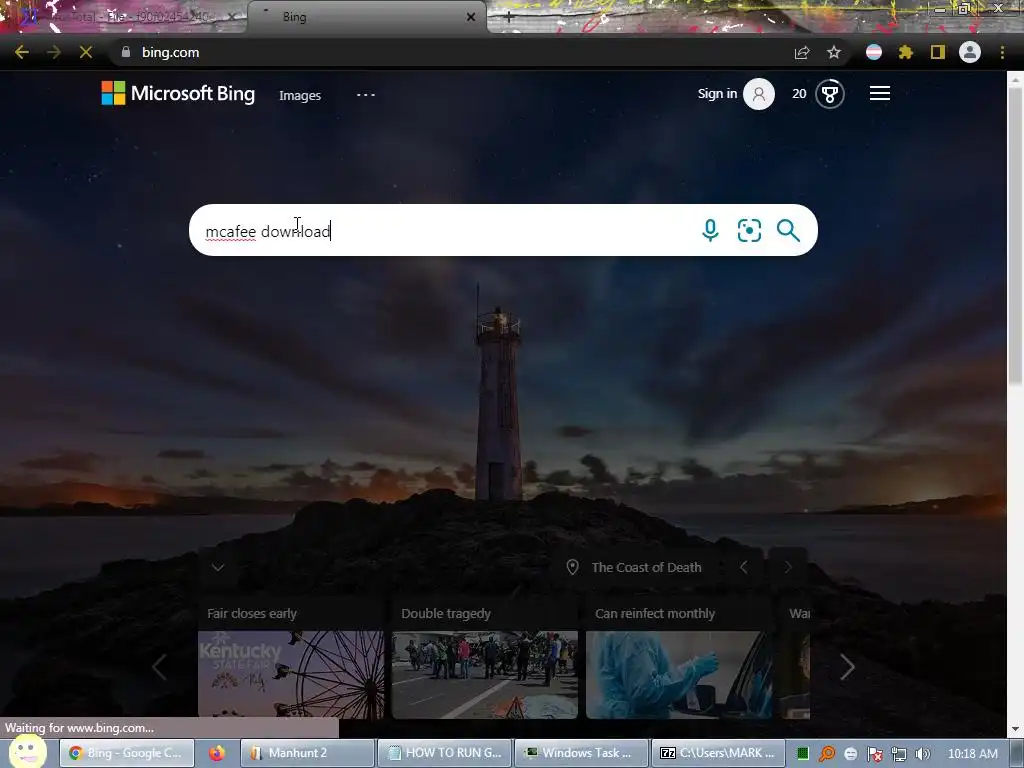Open the Can reinfect monthly story
Image resolution: width=1024 pixels, height=768 pixels.
[655, 613]
